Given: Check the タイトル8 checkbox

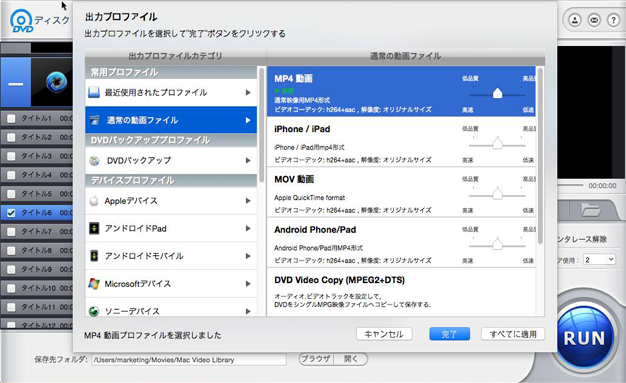Looking at the screenshot, I should tap(11, 250).
